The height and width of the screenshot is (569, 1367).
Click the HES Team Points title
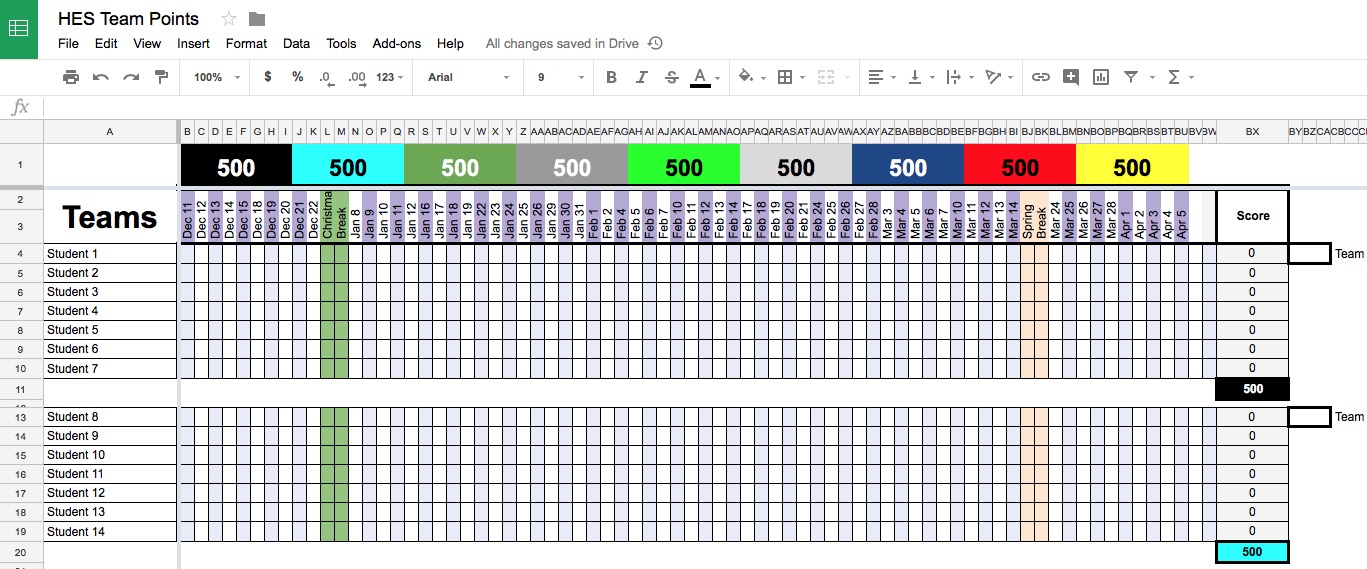(x=128, y=18)
